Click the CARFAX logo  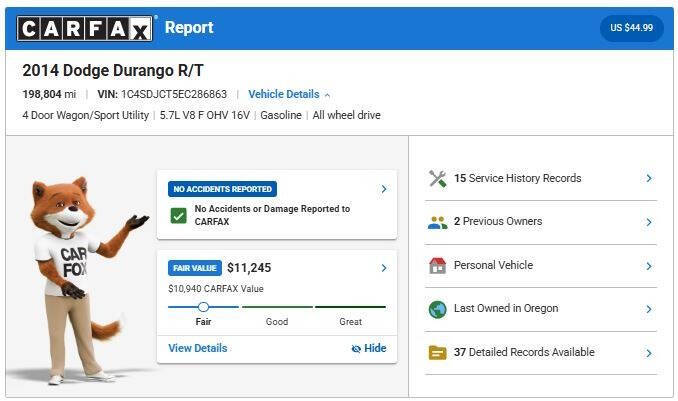pyautogui.click(x=85, y=29)
